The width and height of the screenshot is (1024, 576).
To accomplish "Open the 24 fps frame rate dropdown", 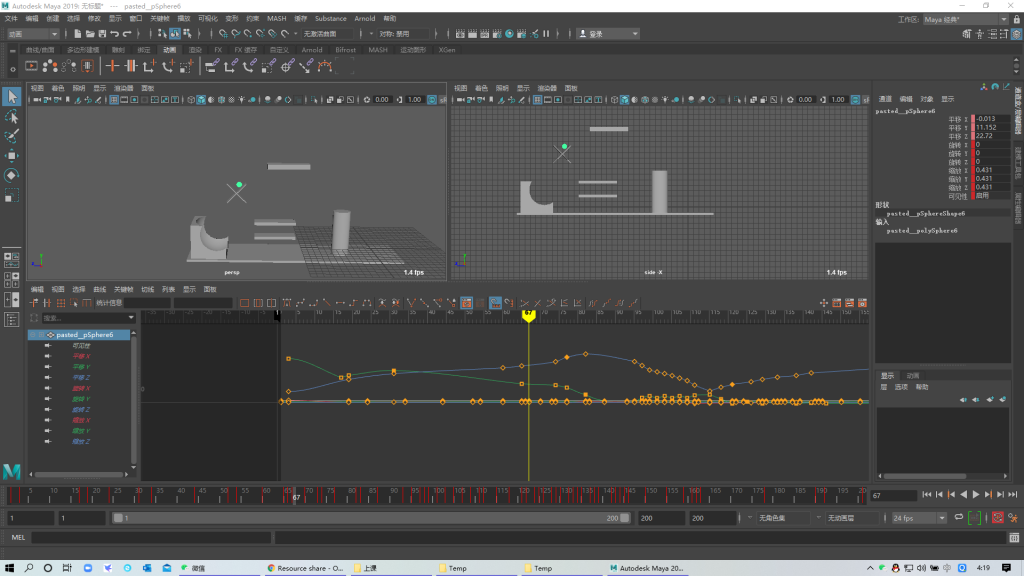I will click(919, 518).
